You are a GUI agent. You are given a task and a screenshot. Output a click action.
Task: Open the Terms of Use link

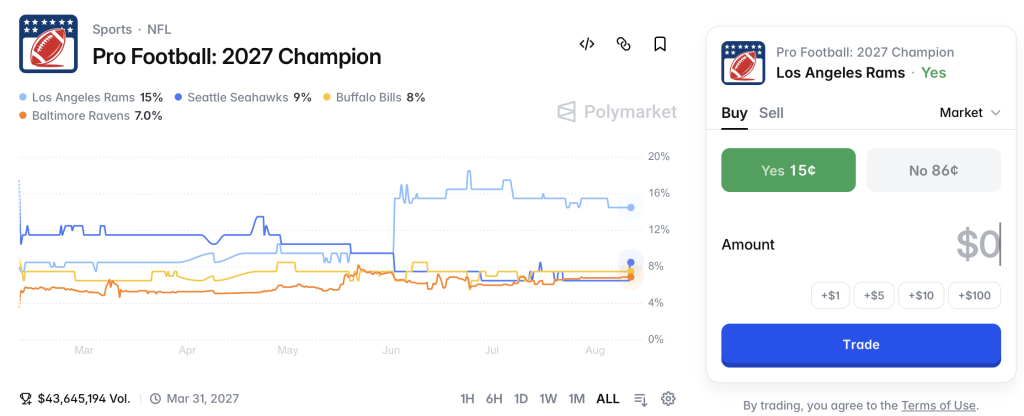coord(938,406)
